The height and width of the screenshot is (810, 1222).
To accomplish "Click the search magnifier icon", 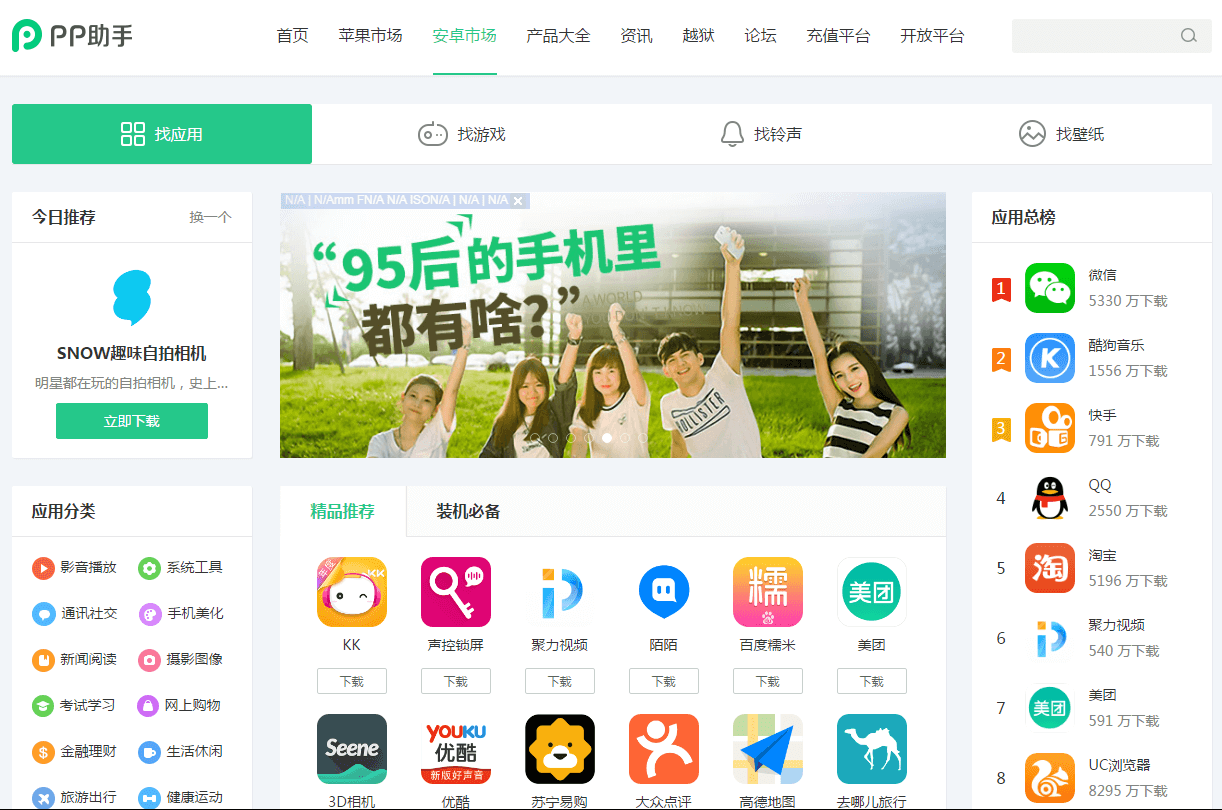I will pos(1189,36).
